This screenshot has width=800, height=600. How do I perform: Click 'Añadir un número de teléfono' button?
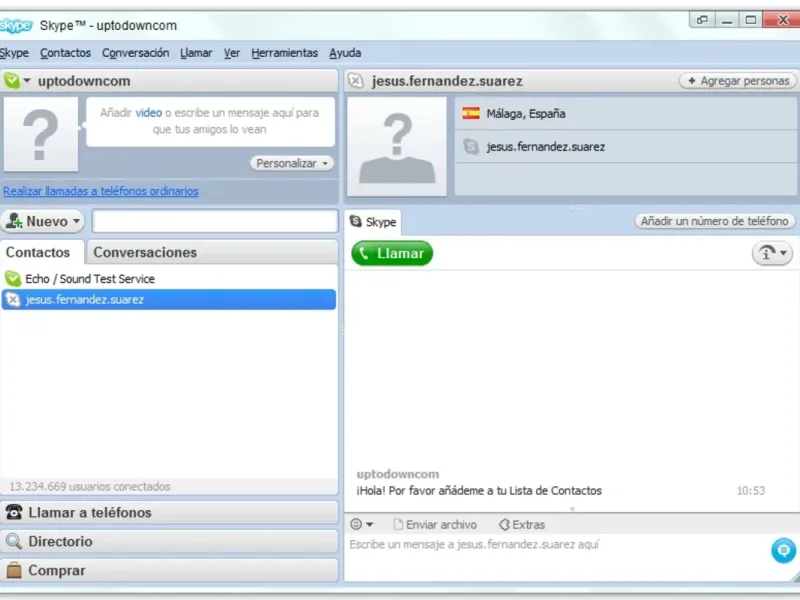tap(714, 221)
